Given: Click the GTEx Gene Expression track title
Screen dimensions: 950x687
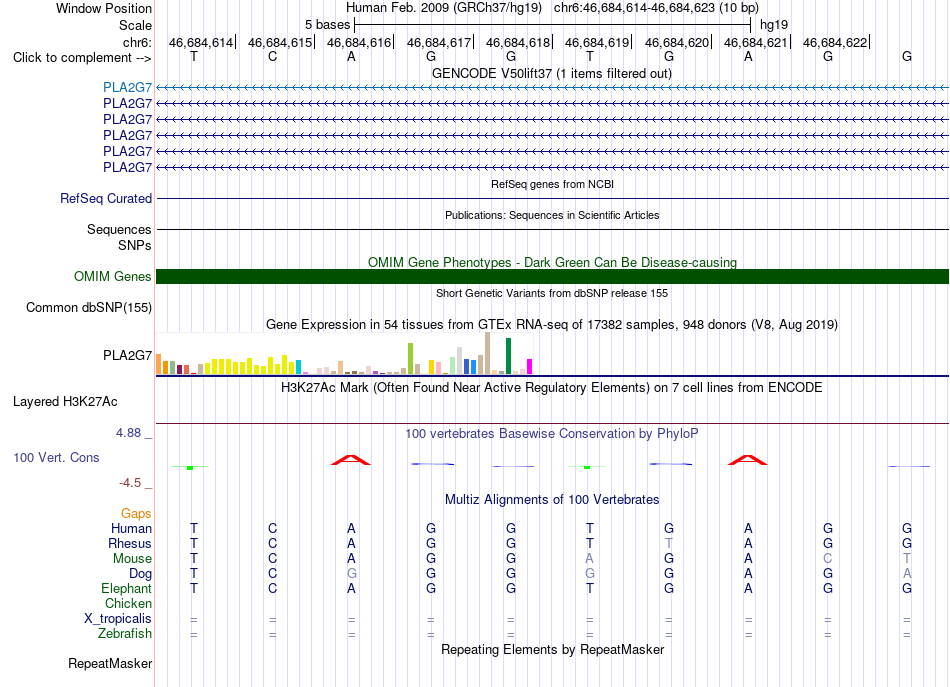Looking at the screenshot, I should pos(552,324).
